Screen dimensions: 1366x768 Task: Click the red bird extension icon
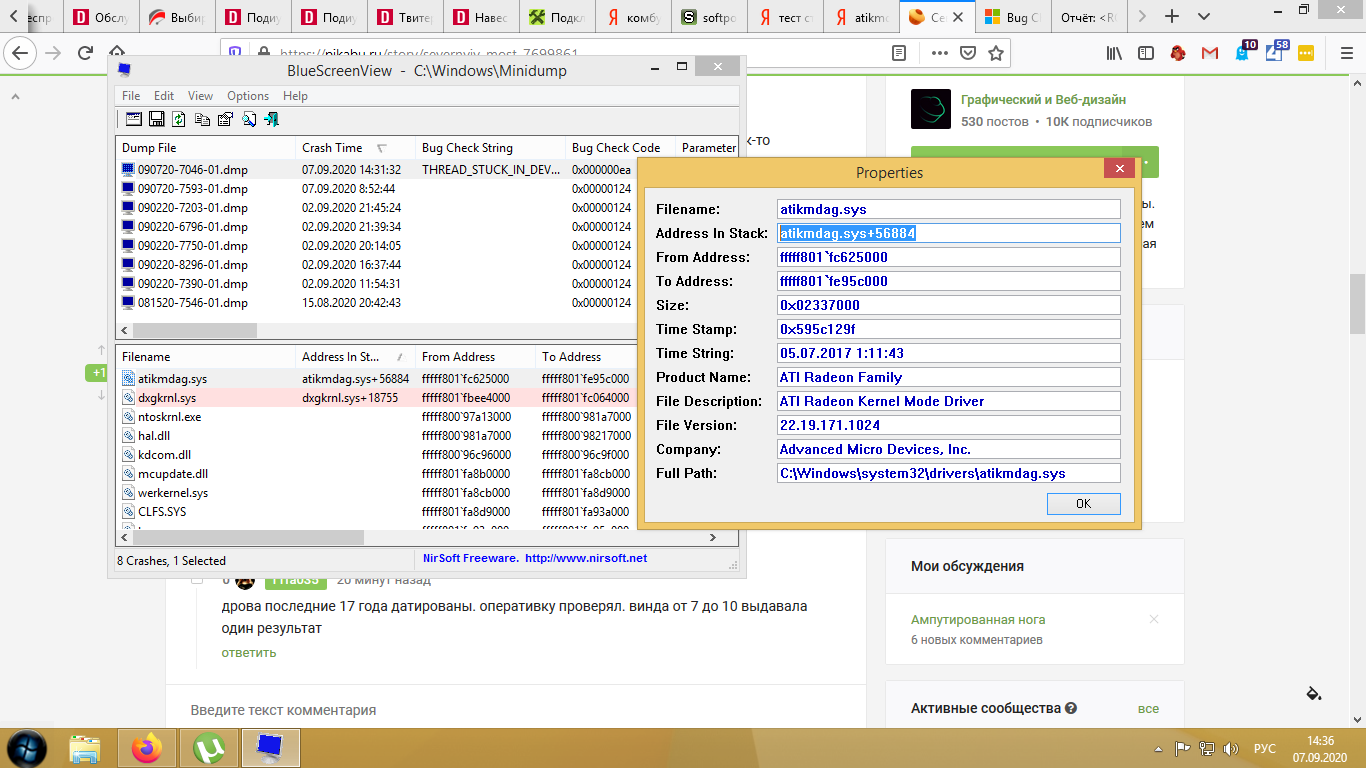tap(1178, 53)
